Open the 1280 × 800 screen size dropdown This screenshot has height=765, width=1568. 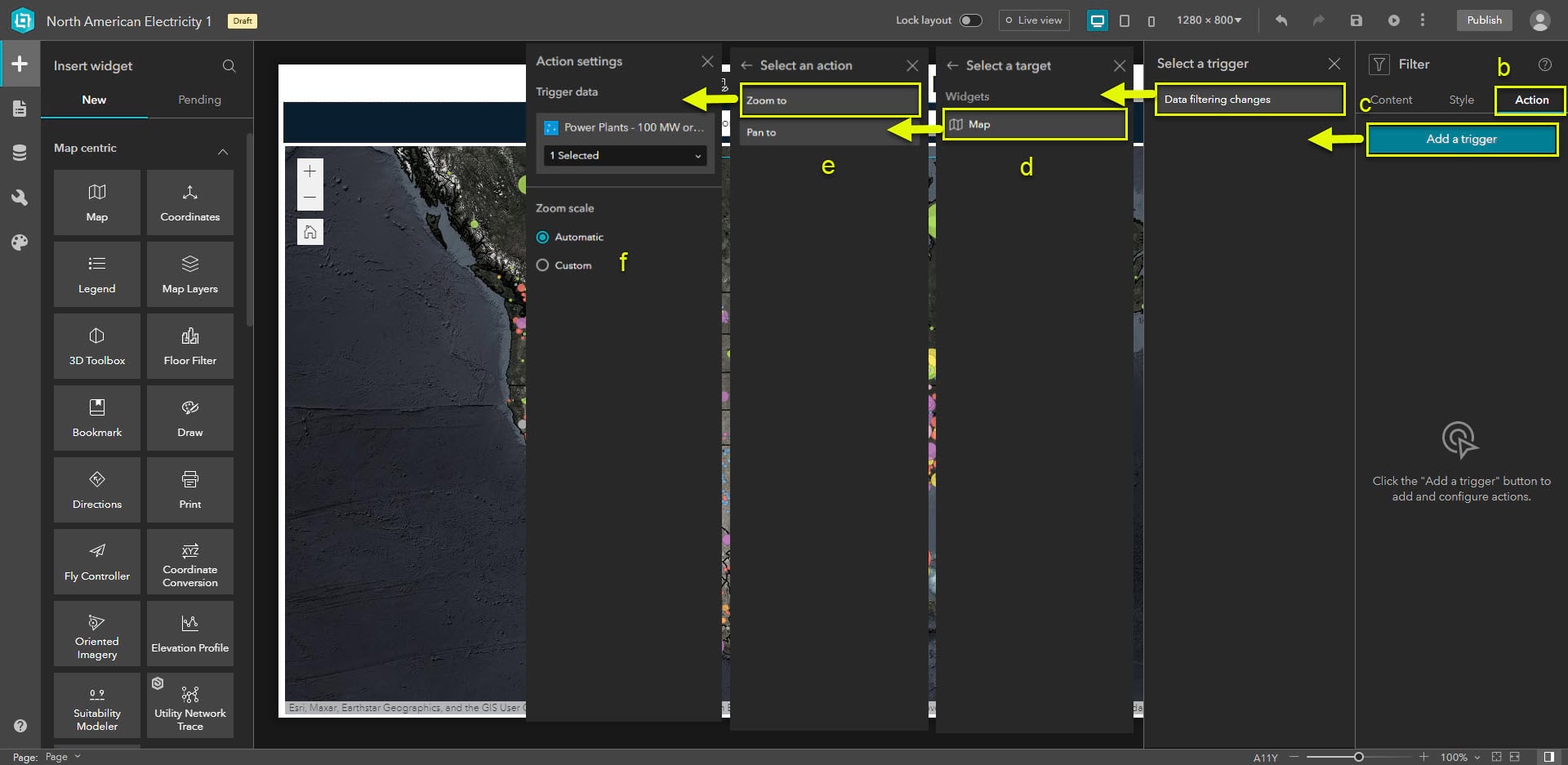point(1209,20)
